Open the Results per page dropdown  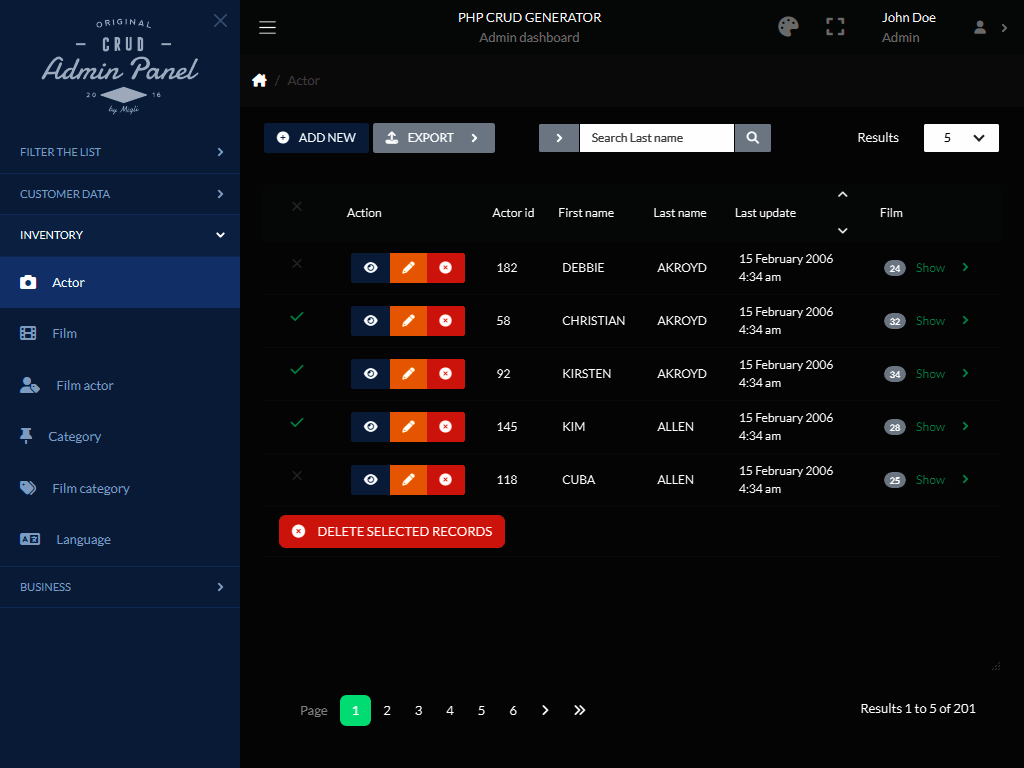tap(961, 137)
